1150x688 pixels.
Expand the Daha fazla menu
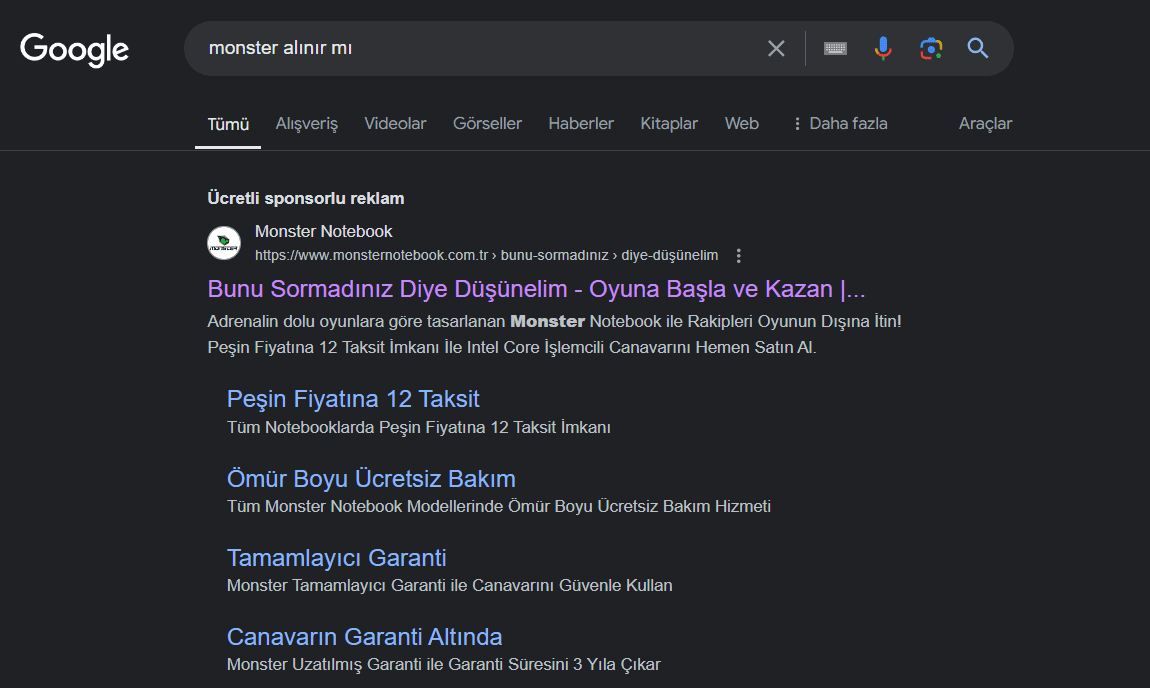[840, 124]
